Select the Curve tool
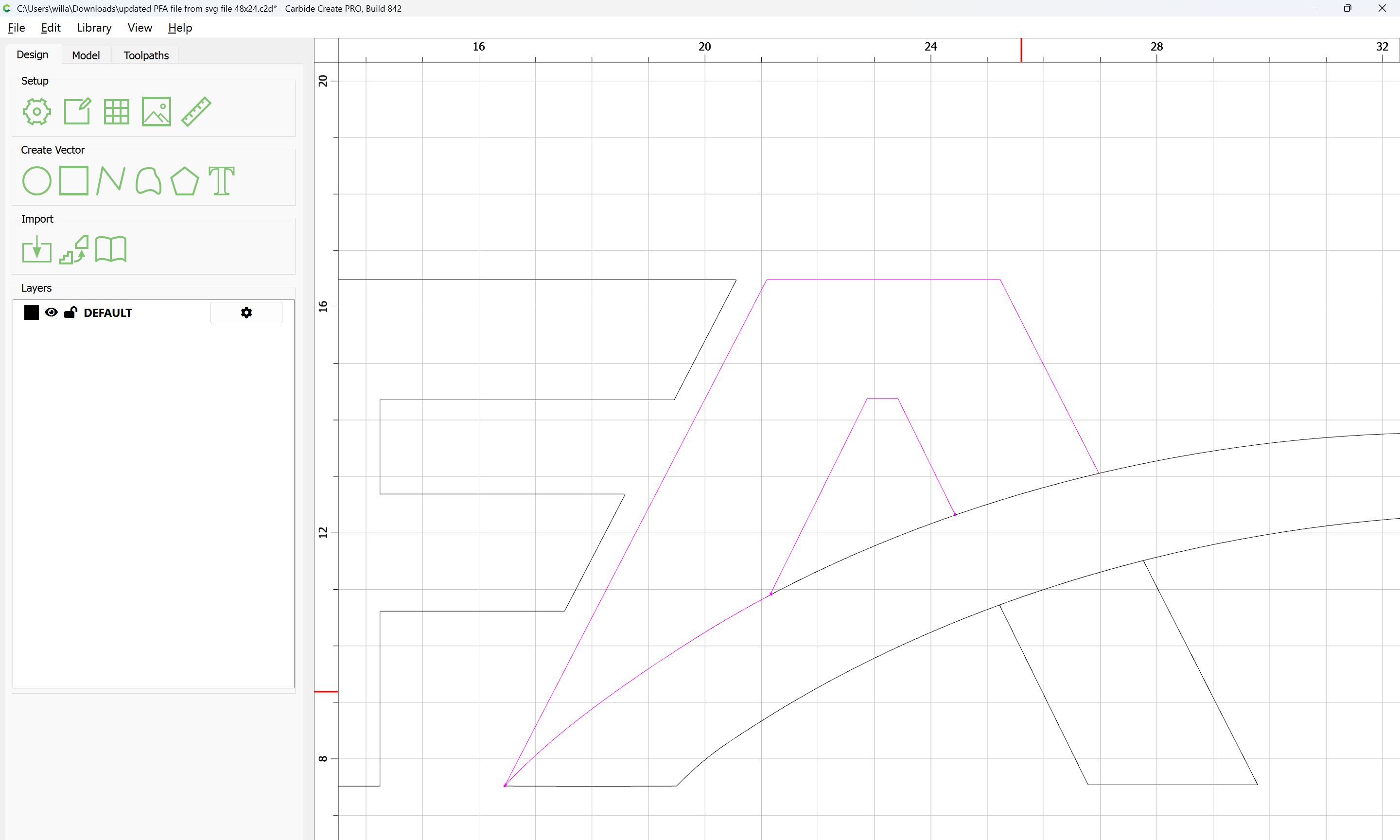The width and height of the screenshot is (1400, 840). (148, 181)
